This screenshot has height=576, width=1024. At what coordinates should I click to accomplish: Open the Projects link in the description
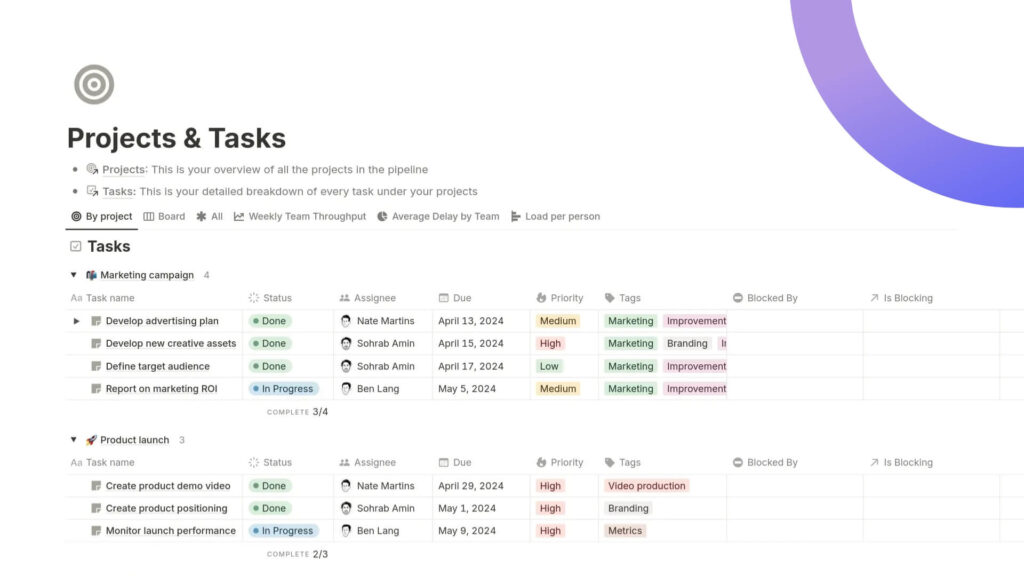tap(123, 169)
